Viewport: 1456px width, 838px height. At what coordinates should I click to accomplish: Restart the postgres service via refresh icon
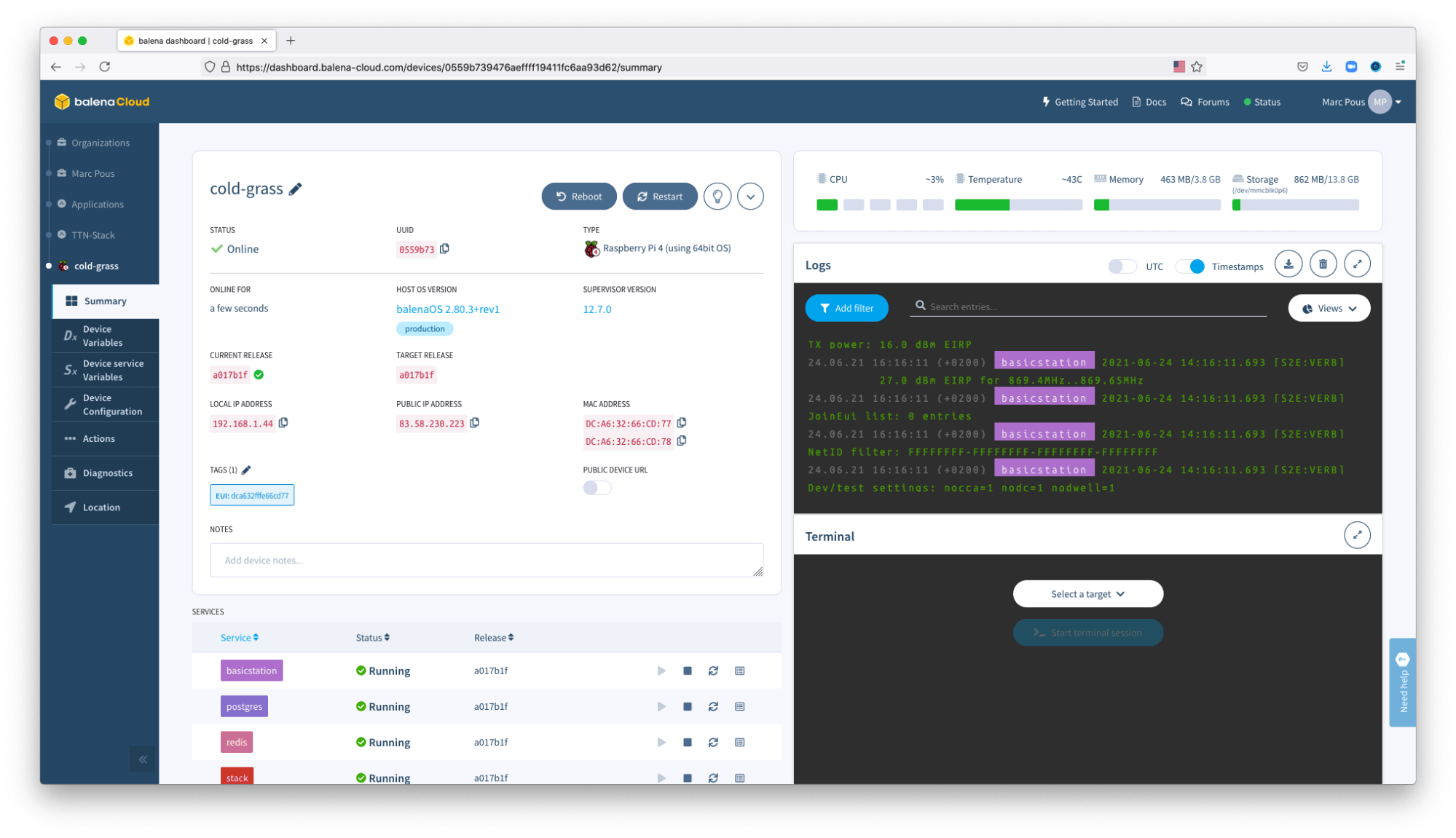713,706
